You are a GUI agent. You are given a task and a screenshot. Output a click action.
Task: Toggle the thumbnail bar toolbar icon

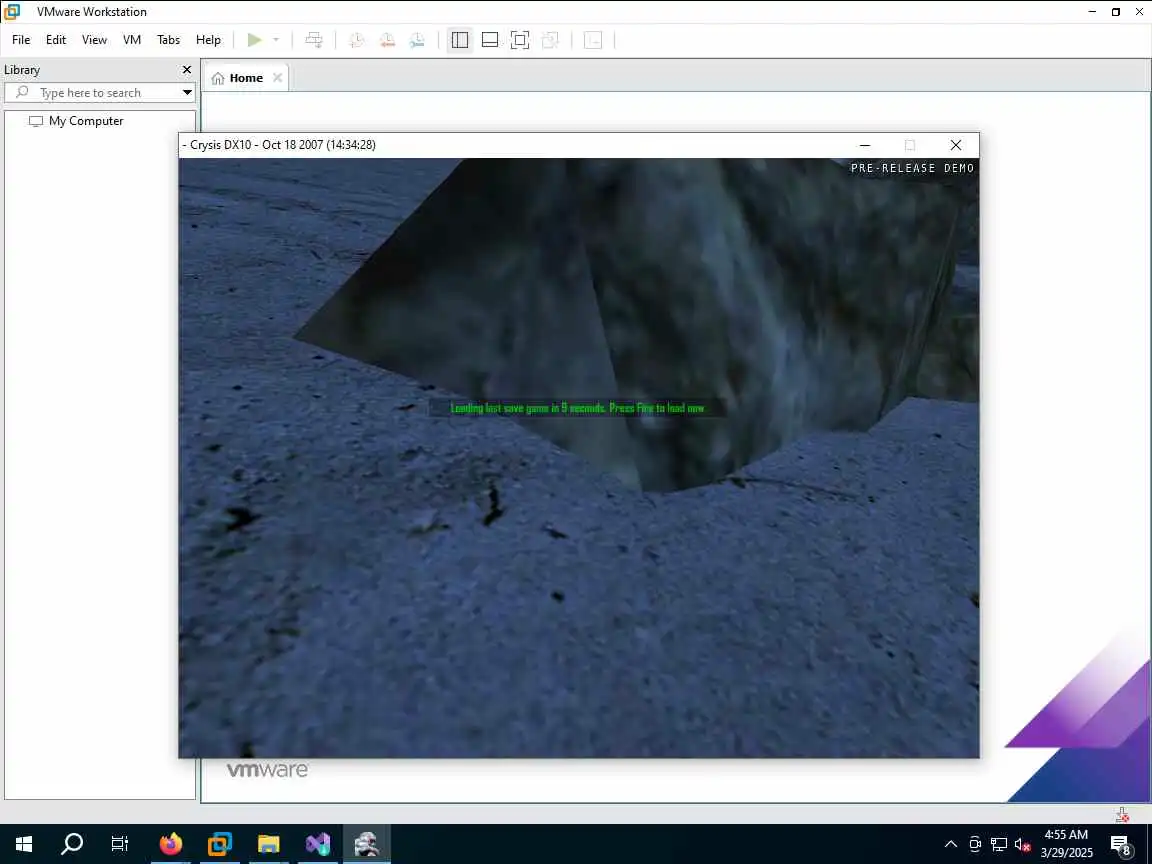pyautogui.click(x=490, y=40)
